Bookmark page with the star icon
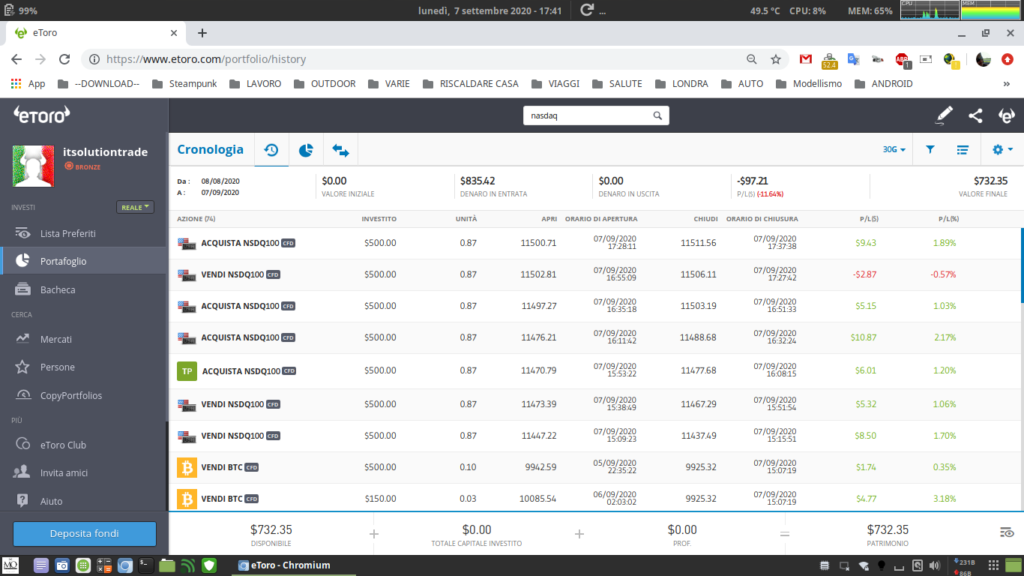 (776, 59)
